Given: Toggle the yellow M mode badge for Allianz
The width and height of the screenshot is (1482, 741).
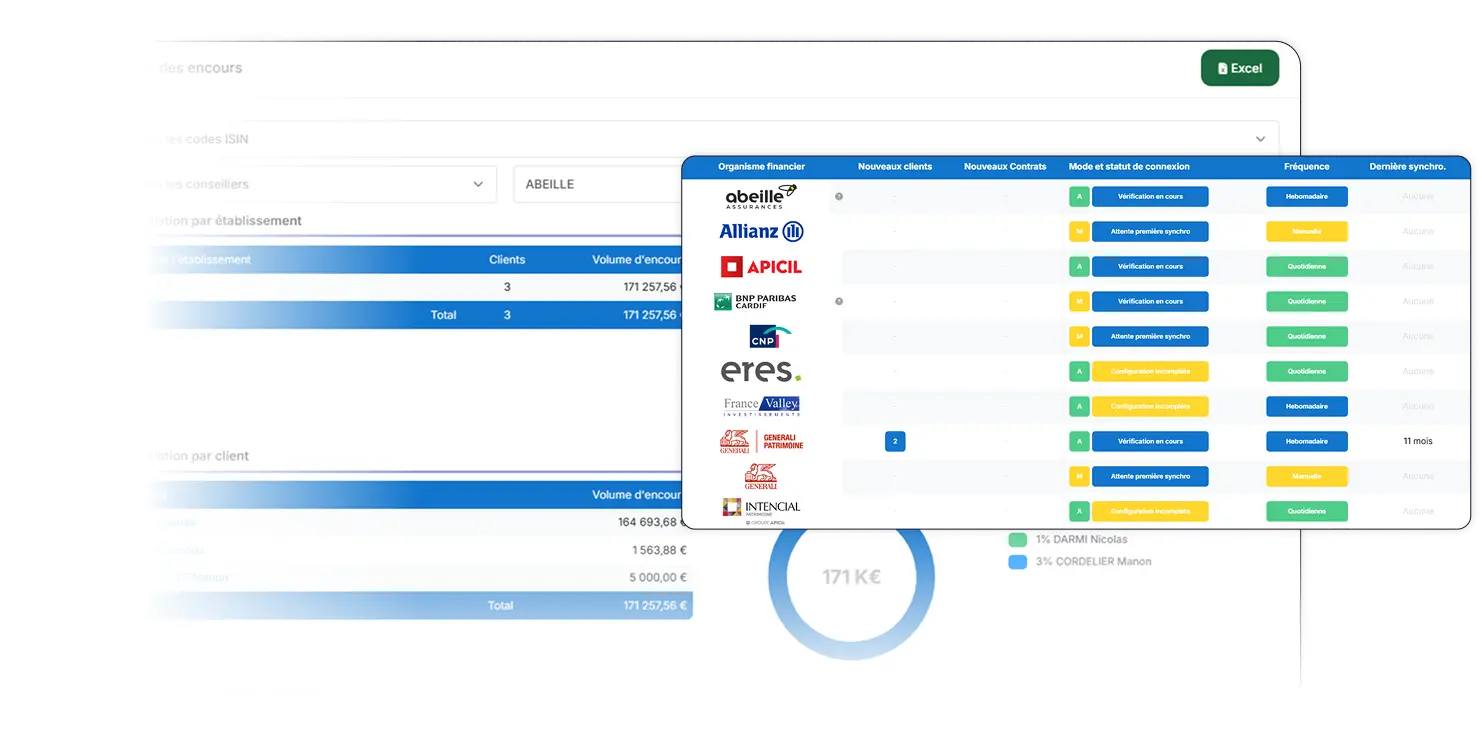Looking at the screenshot, I should click(x=1079, y=231).
